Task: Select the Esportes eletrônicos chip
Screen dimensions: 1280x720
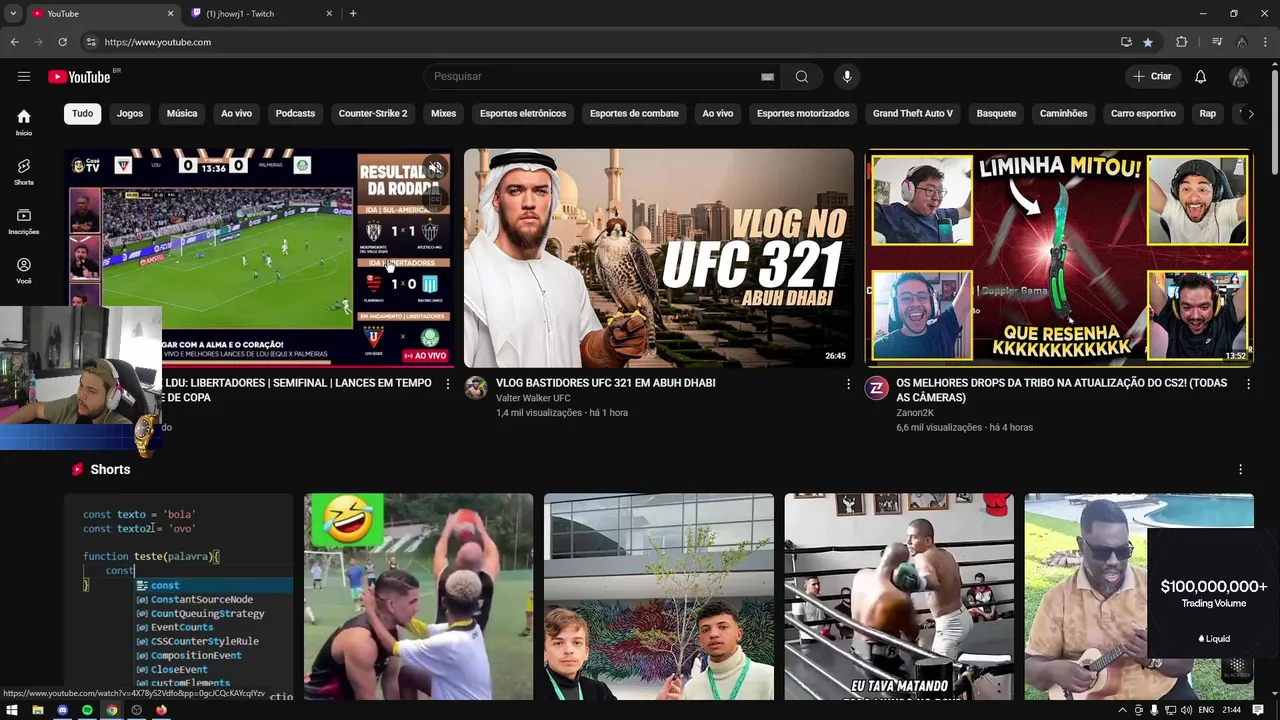Action: [x=523, y=114]
